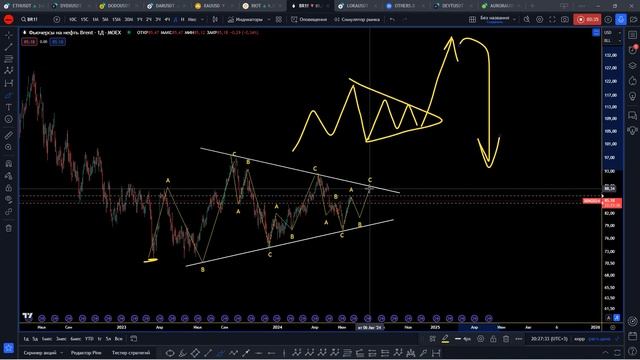Screen dimensions: 640x360
Task: Open the Индикаторы dialog
Action: pos(245,19)
